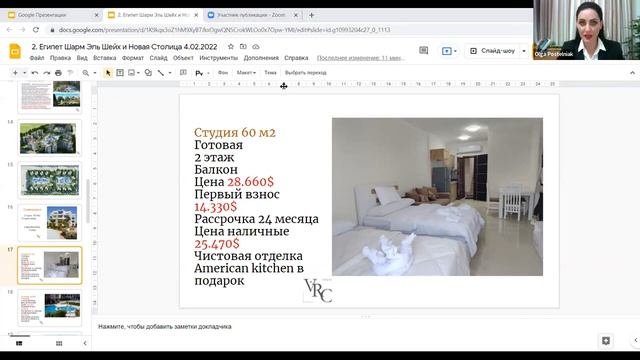
Task: Click the browser address bar
Action: (x=224, y=30)
